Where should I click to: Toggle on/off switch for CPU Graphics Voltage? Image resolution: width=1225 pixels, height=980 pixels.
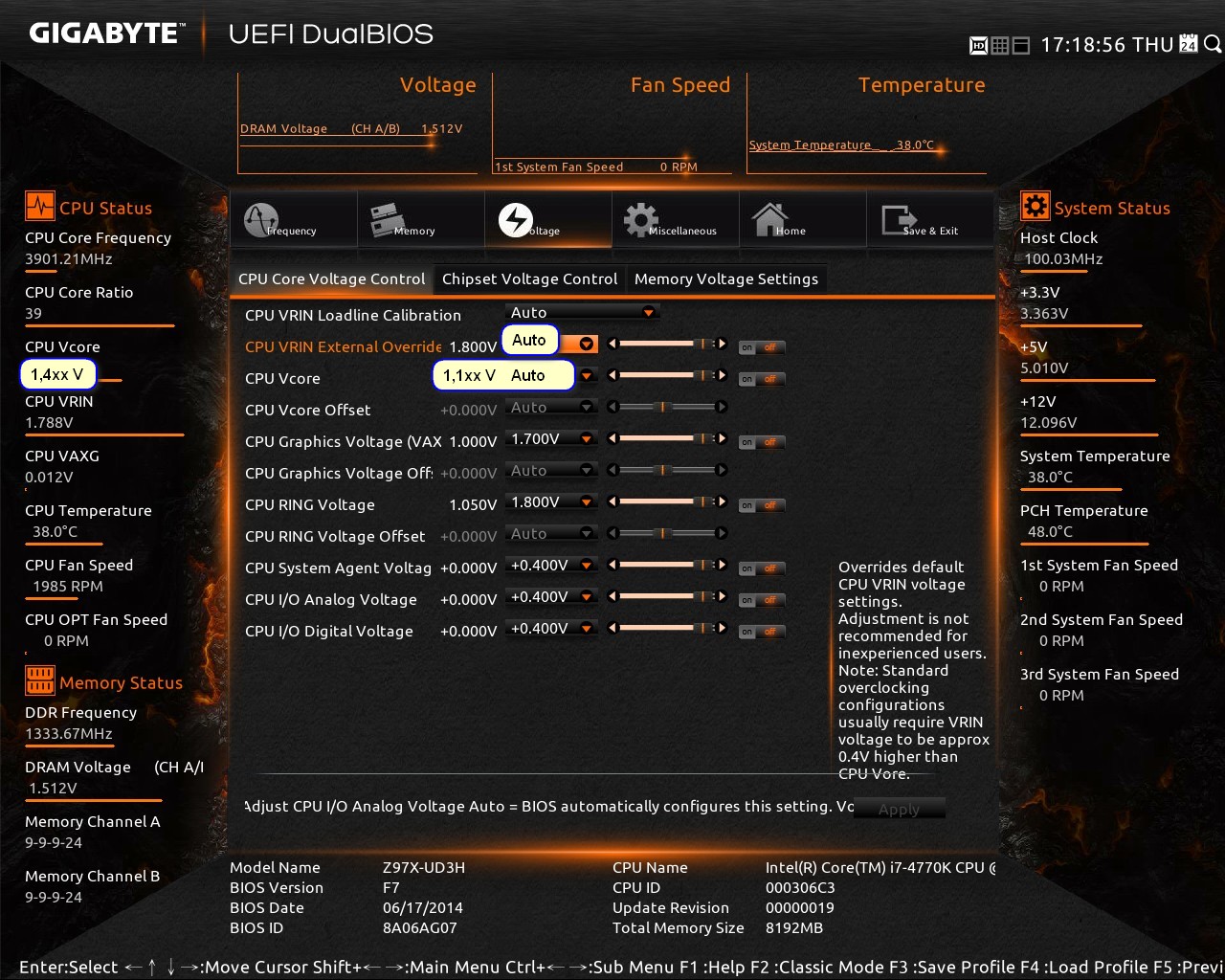[x=762, y=442]
